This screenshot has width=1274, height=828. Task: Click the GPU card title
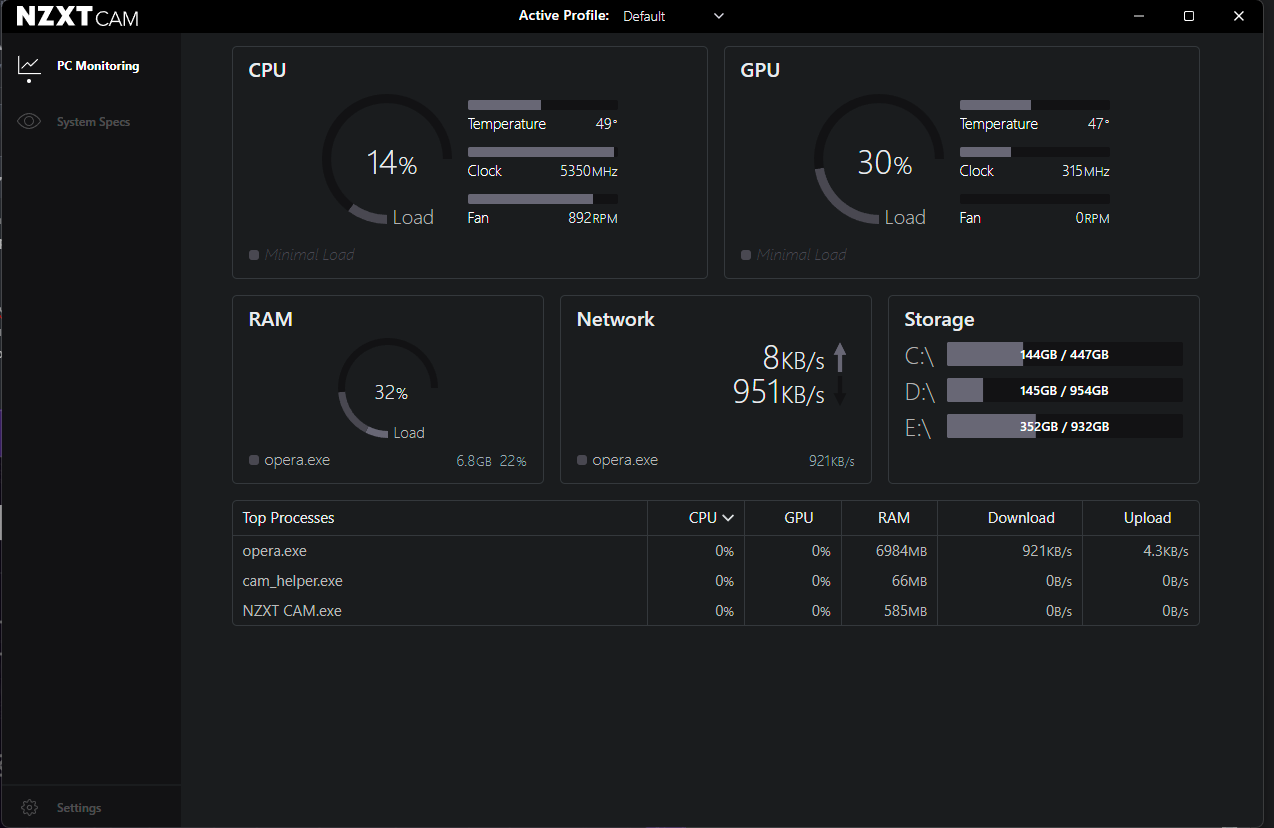point(760,70)
